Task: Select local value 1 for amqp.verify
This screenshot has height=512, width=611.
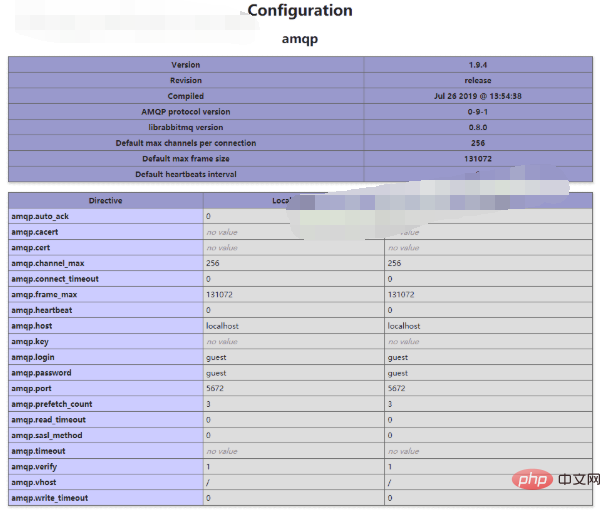Action: (x=208, y=467)
